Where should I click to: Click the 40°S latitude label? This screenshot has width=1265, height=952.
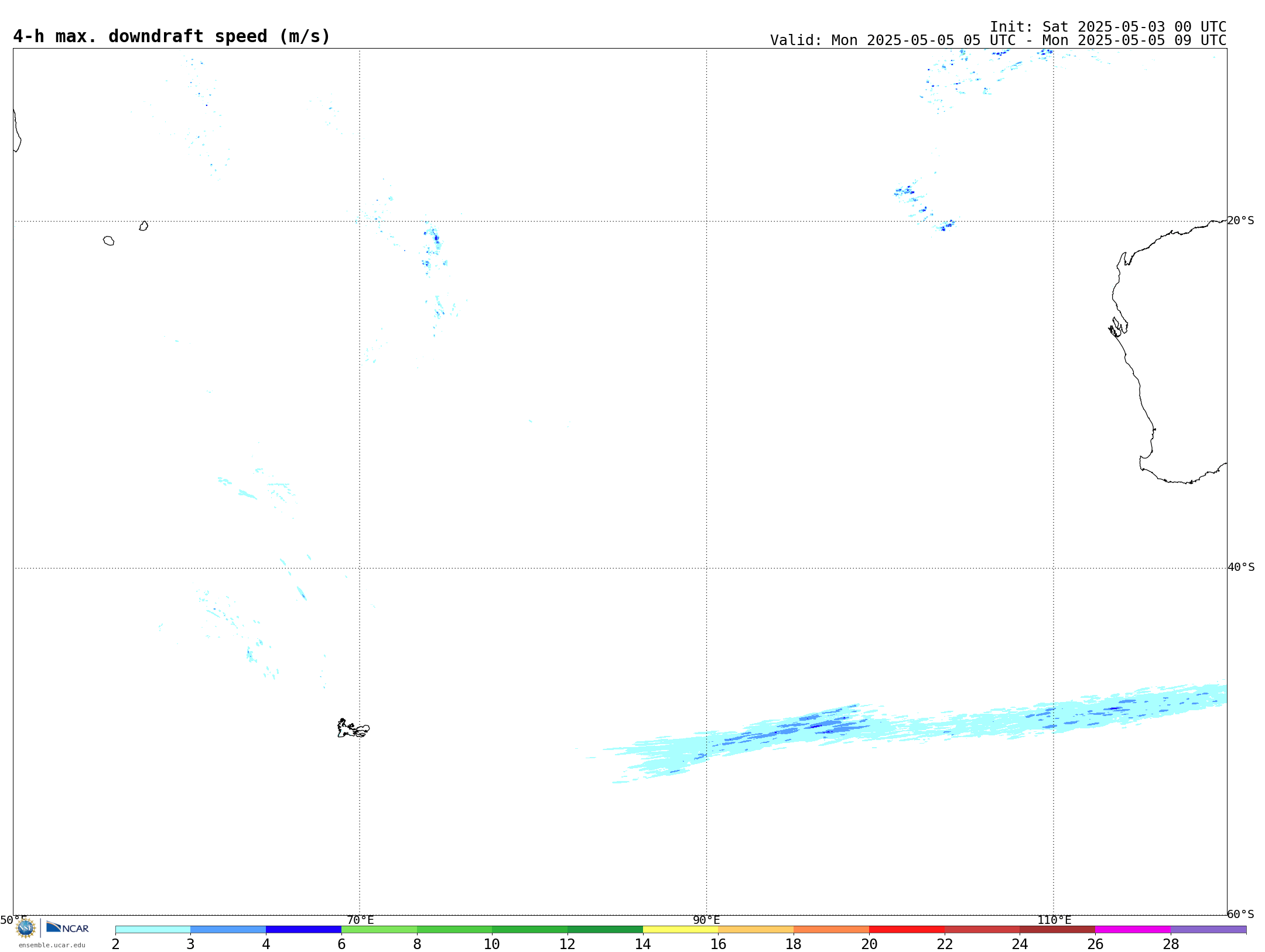1241,567
